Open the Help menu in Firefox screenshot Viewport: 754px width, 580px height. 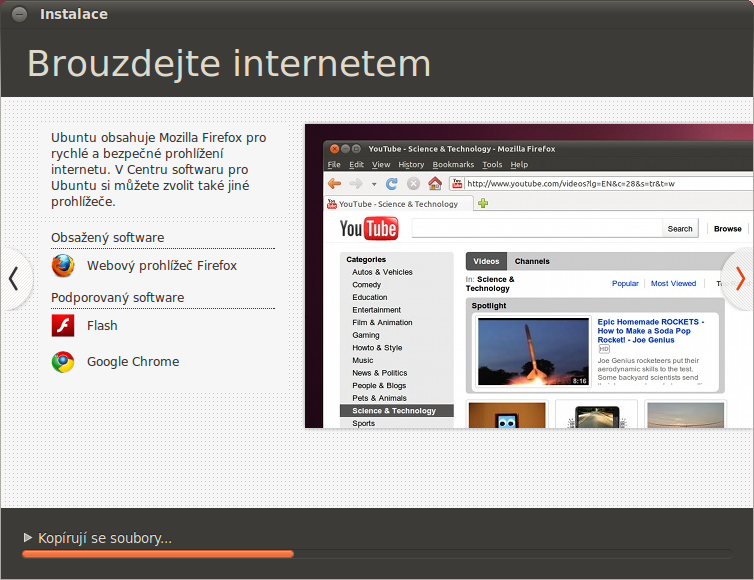tap(519, 164)
